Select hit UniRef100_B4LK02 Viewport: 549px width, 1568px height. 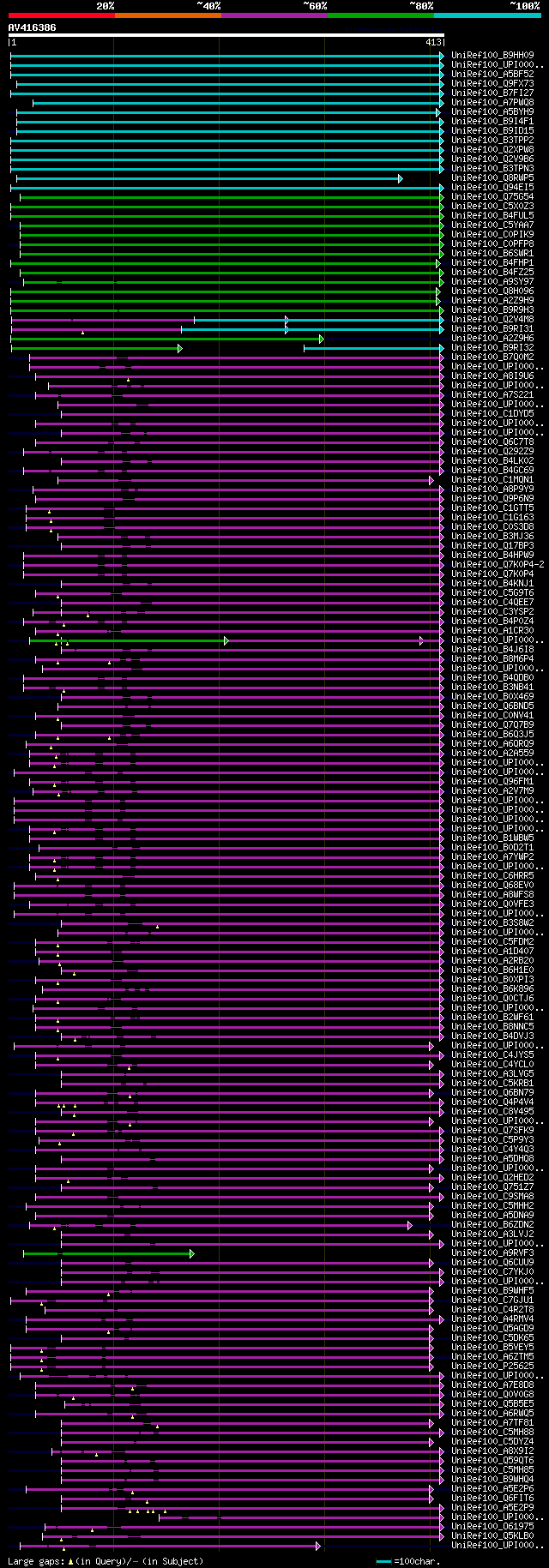(x=492, y=461)
